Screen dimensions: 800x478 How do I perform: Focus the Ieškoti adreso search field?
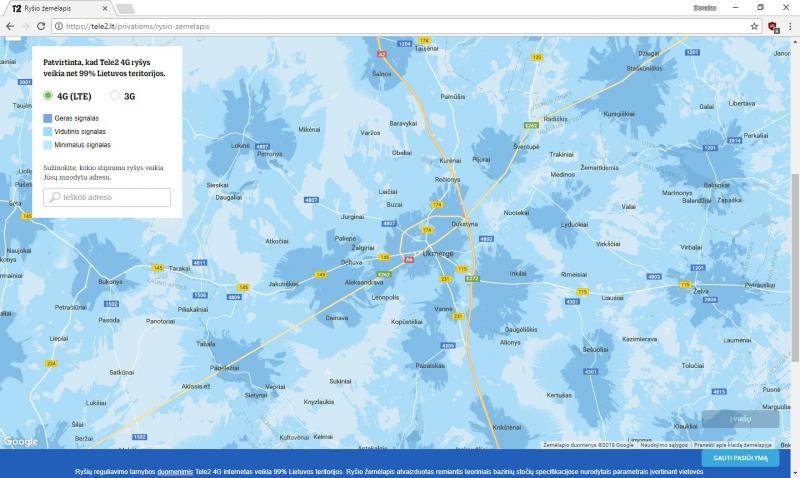[x=107, y=197]
